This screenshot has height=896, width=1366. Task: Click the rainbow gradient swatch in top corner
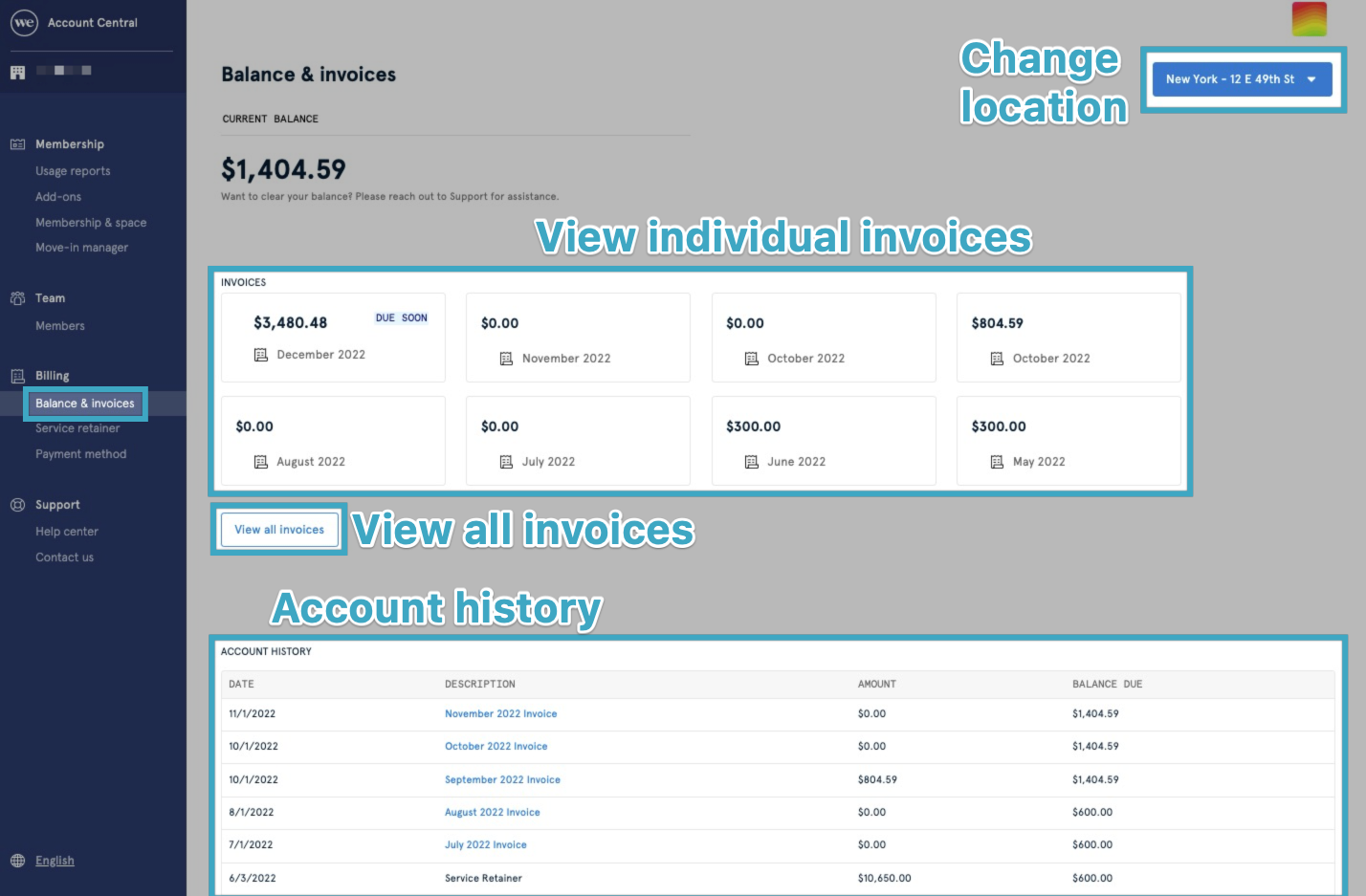coord(1309,19)
